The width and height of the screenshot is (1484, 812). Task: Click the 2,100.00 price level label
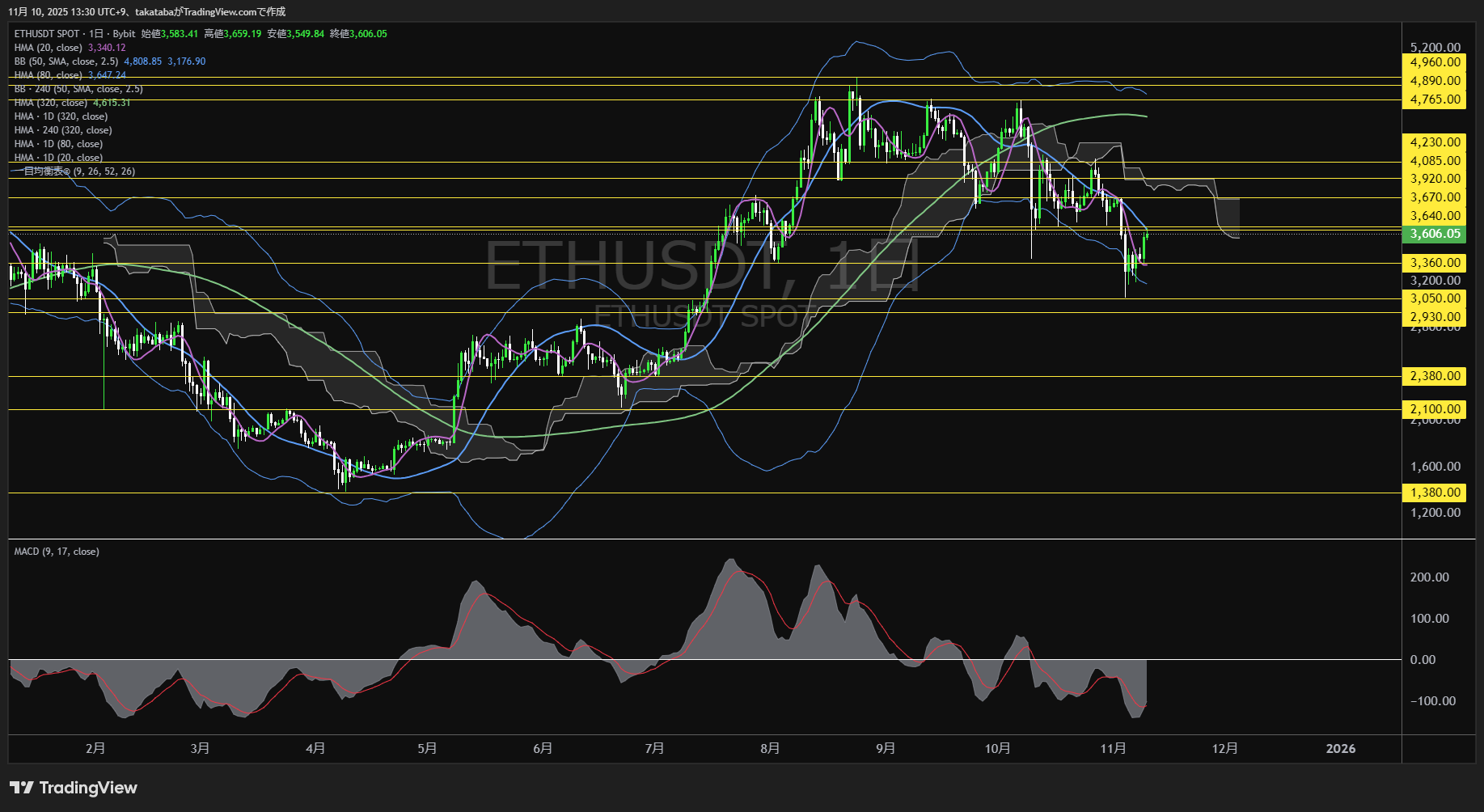[x=1435, y=409]
